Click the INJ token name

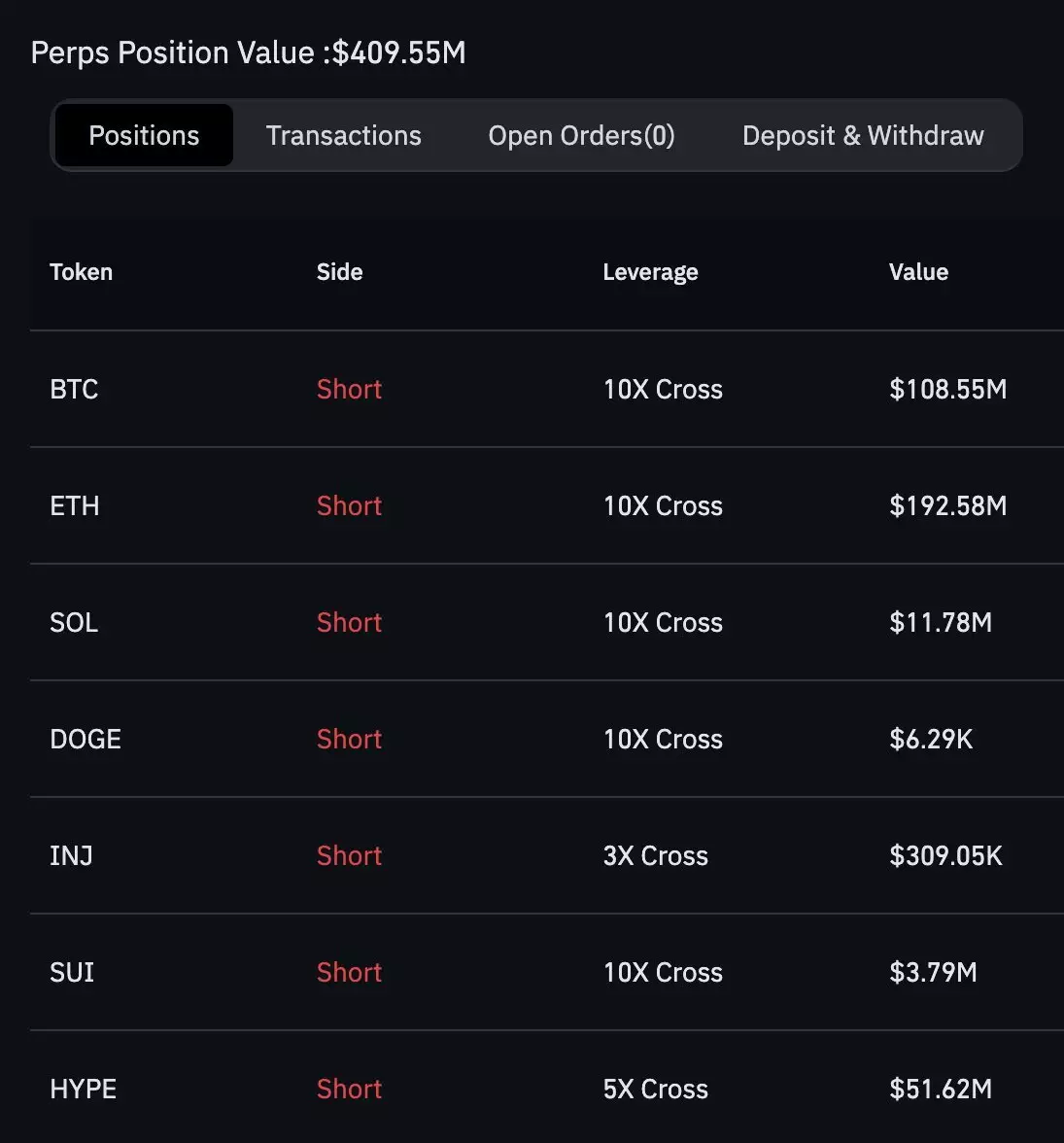[x=71, y=855]
